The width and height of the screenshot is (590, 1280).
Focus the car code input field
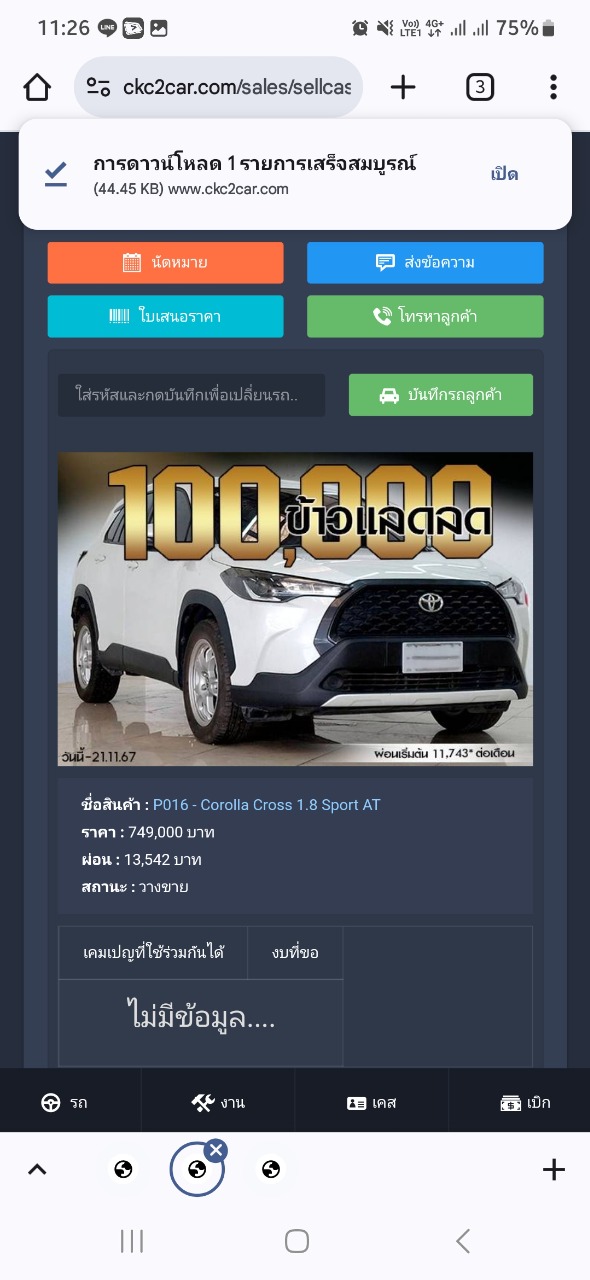tap(191, 395)
